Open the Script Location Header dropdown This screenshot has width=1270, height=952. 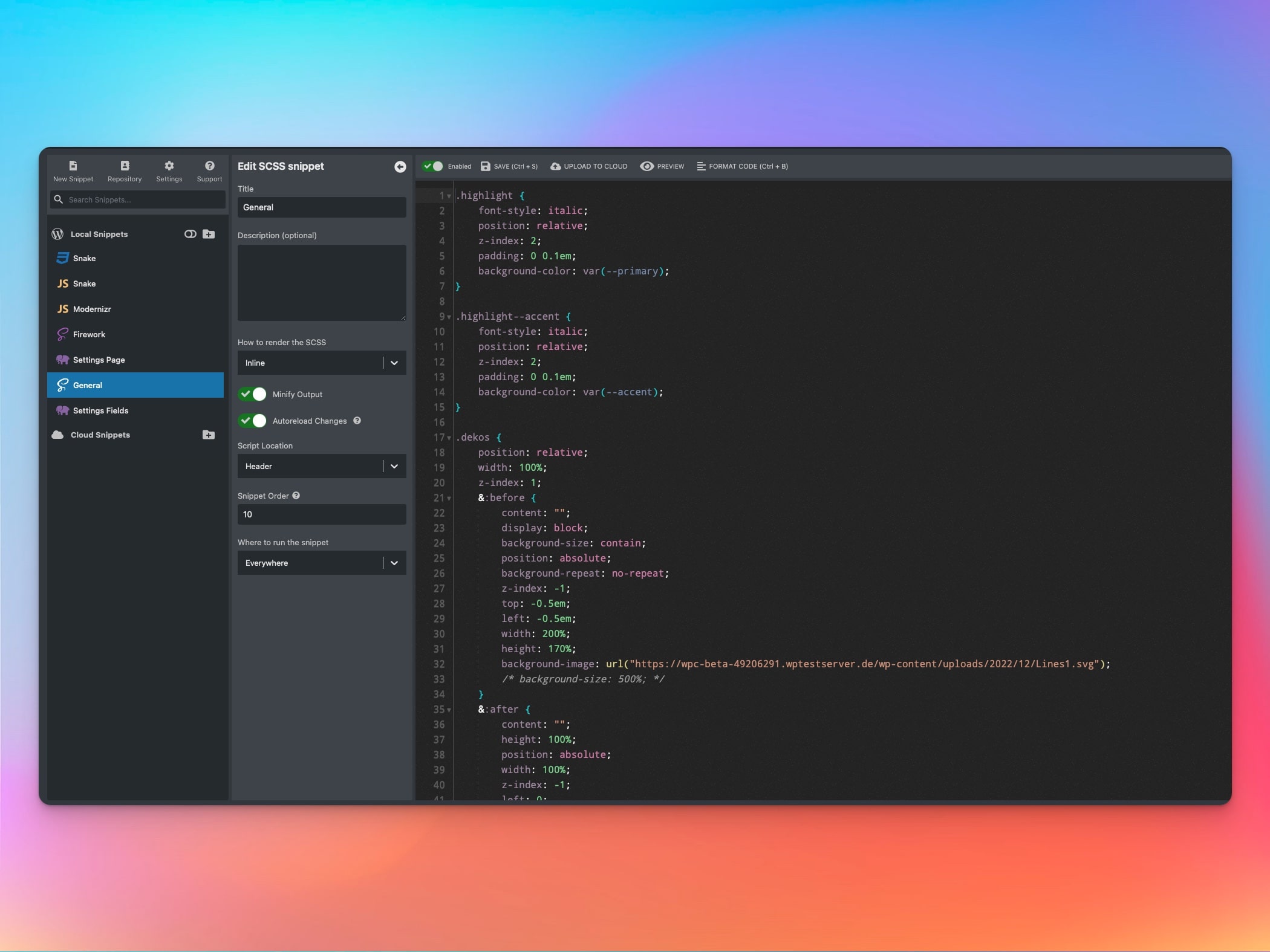(321, 466)
